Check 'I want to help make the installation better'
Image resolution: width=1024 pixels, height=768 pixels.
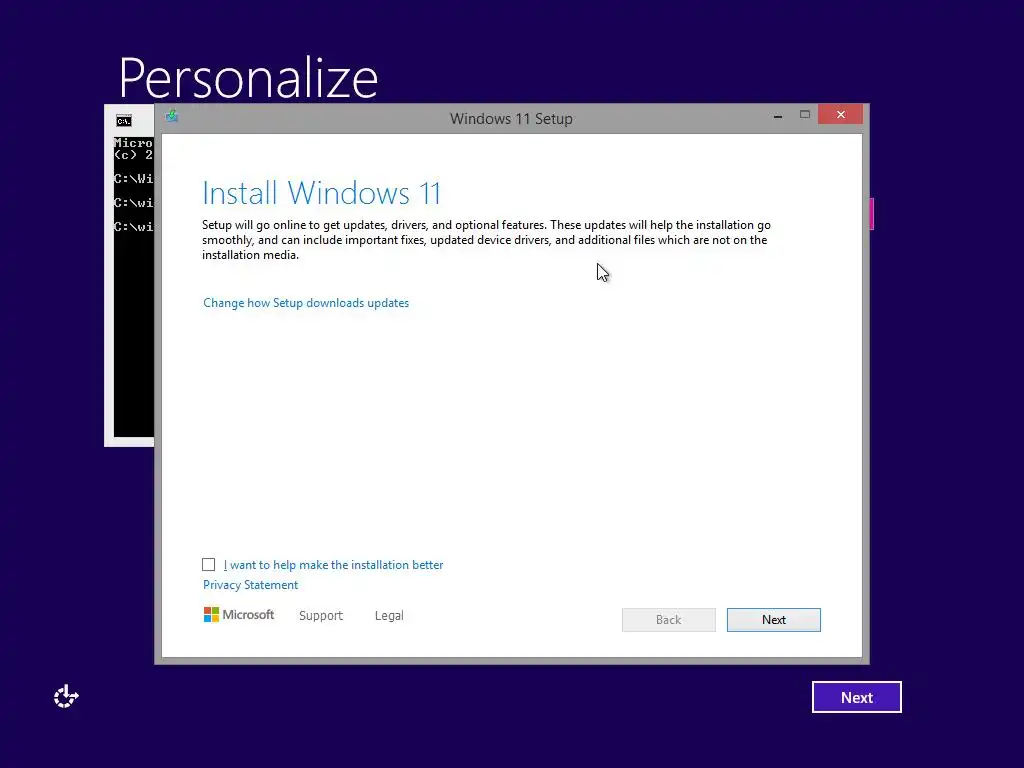[208, 564]
